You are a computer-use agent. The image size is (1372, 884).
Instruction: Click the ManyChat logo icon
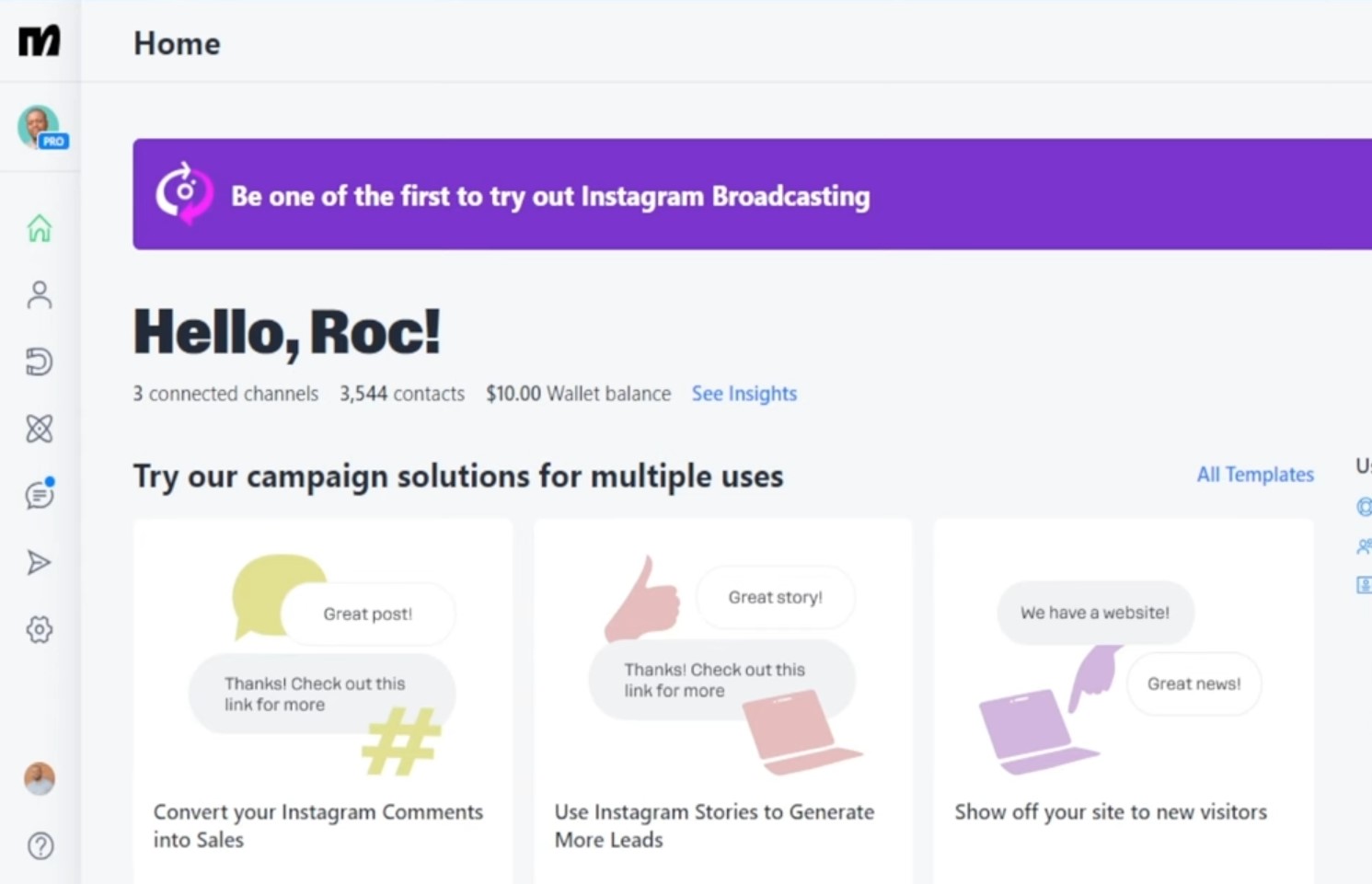40,41
